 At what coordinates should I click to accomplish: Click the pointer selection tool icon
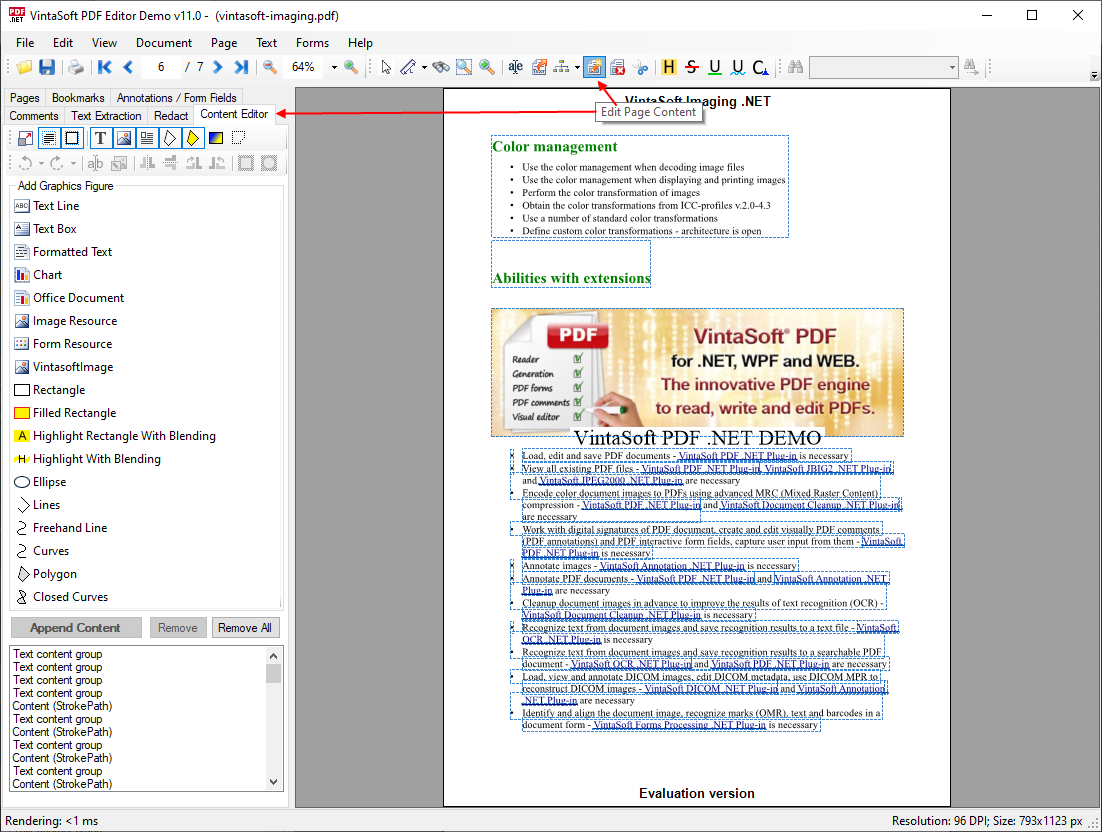pos(387,67)
